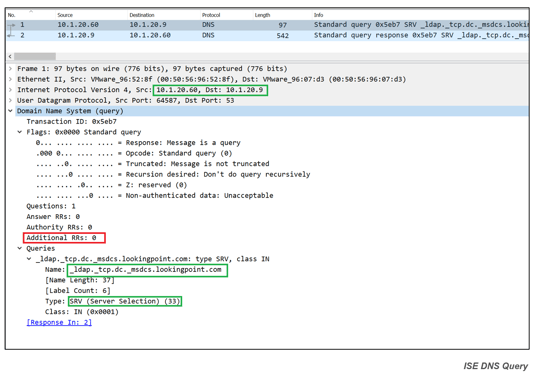Click the horizontal scrollbar left arrow

coord(10,56)
